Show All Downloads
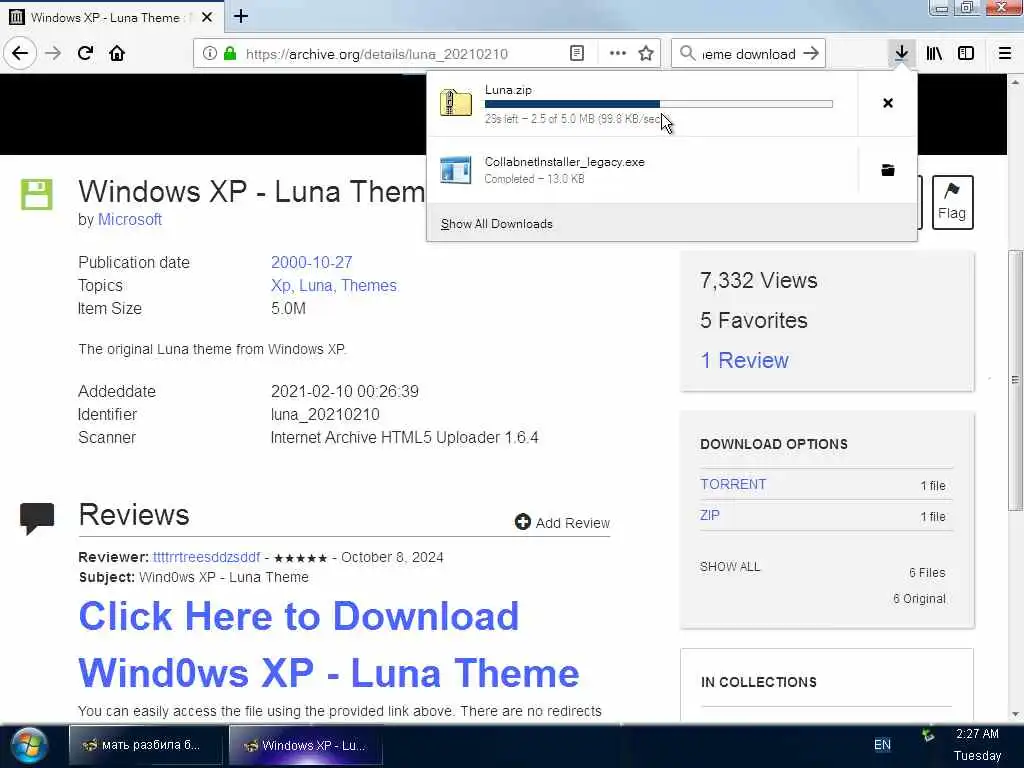 tap(496, 224)
